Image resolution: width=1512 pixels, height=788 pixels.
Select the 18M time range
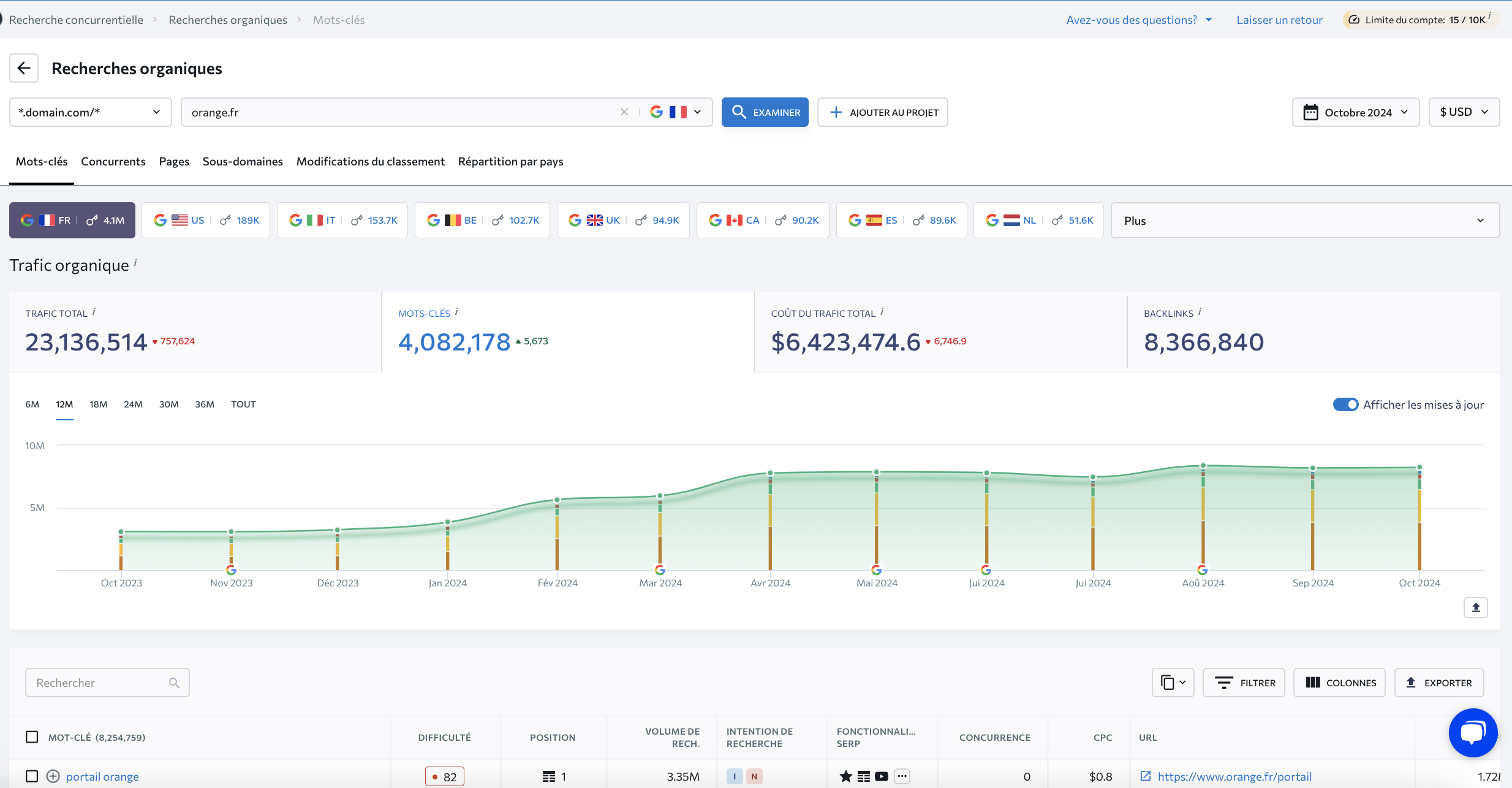(x=98, y=404)
